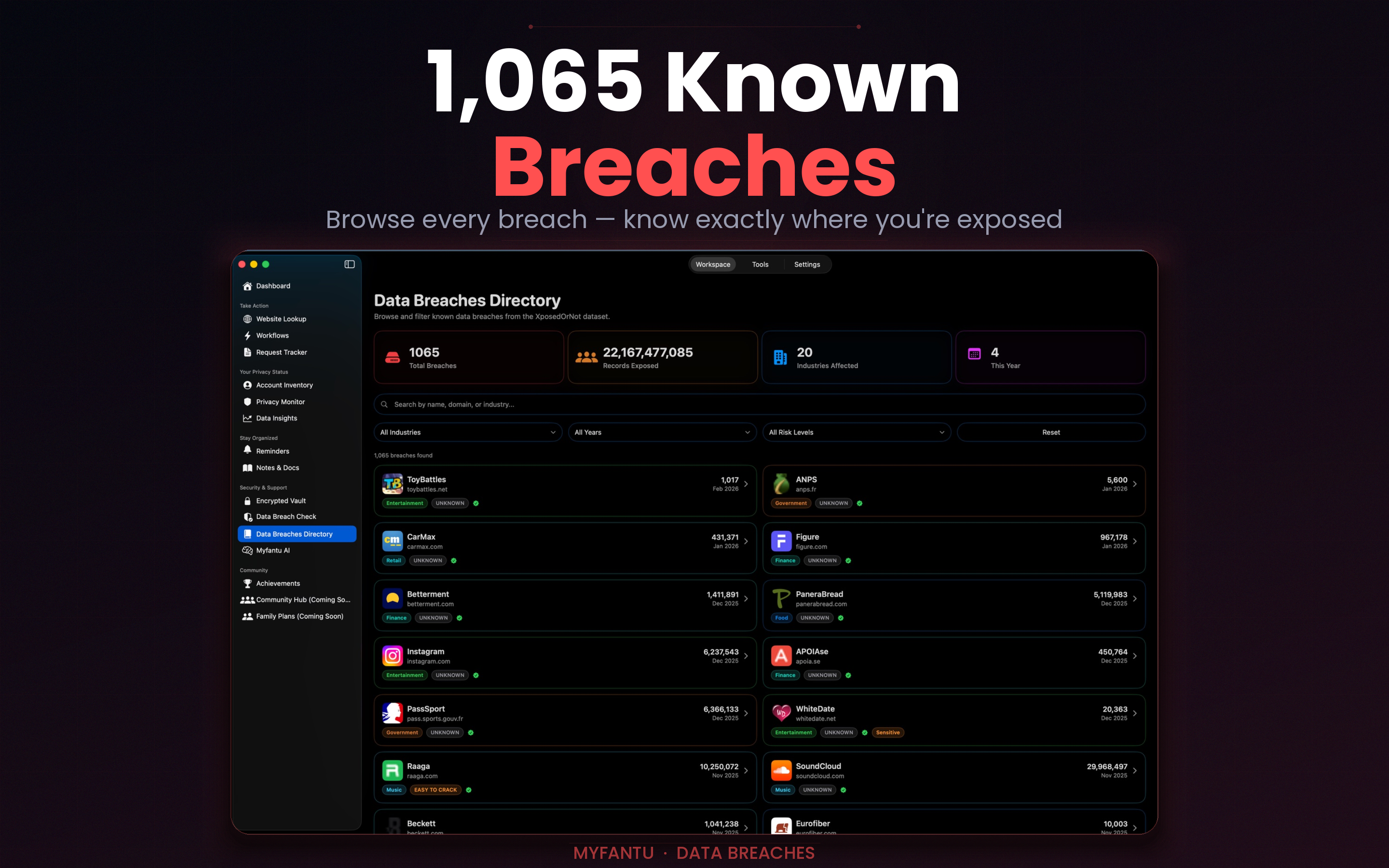This screenshot has width=1389, height=868.
Task: Click the Figure logo icon
Action: (x=781, y=542)
